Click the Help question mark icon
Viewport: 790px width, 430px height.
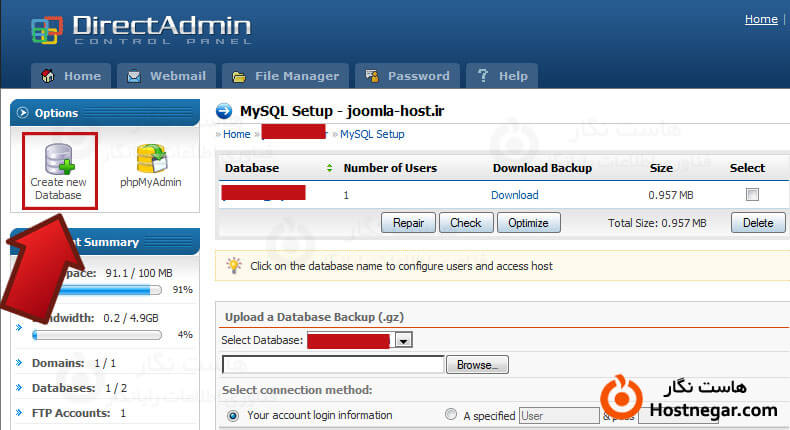(483, 76)
